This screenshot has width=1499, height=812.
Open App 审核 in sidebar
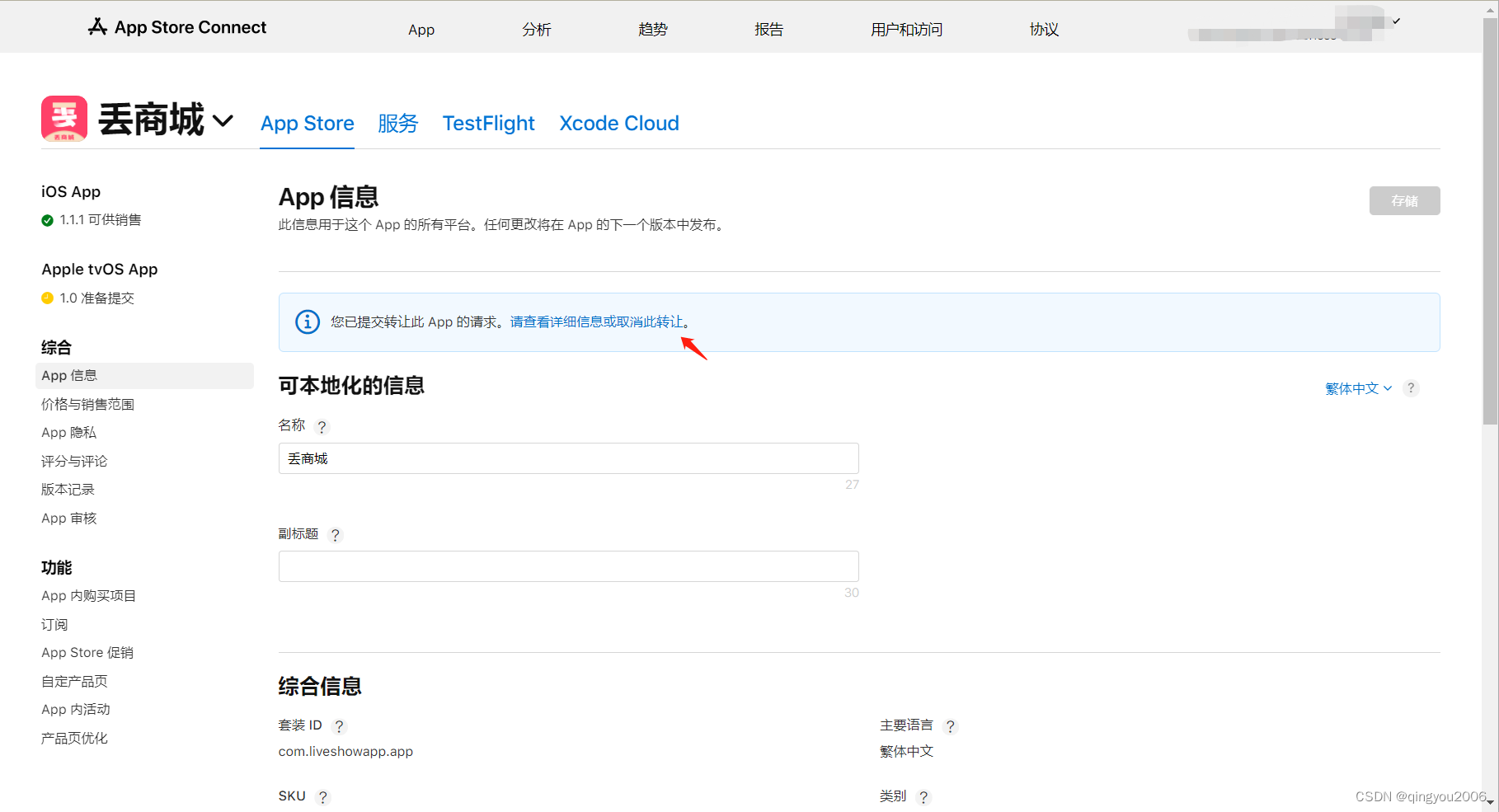[x=69, y=519]
